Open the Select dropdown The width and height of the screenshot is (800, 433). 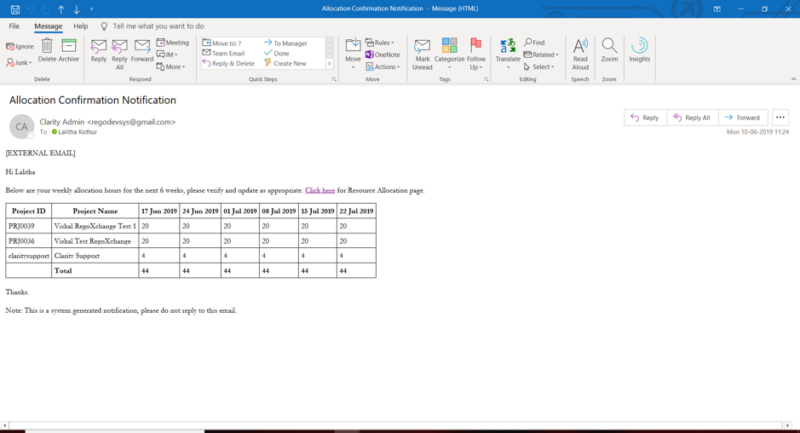click(x=539, y=67)
